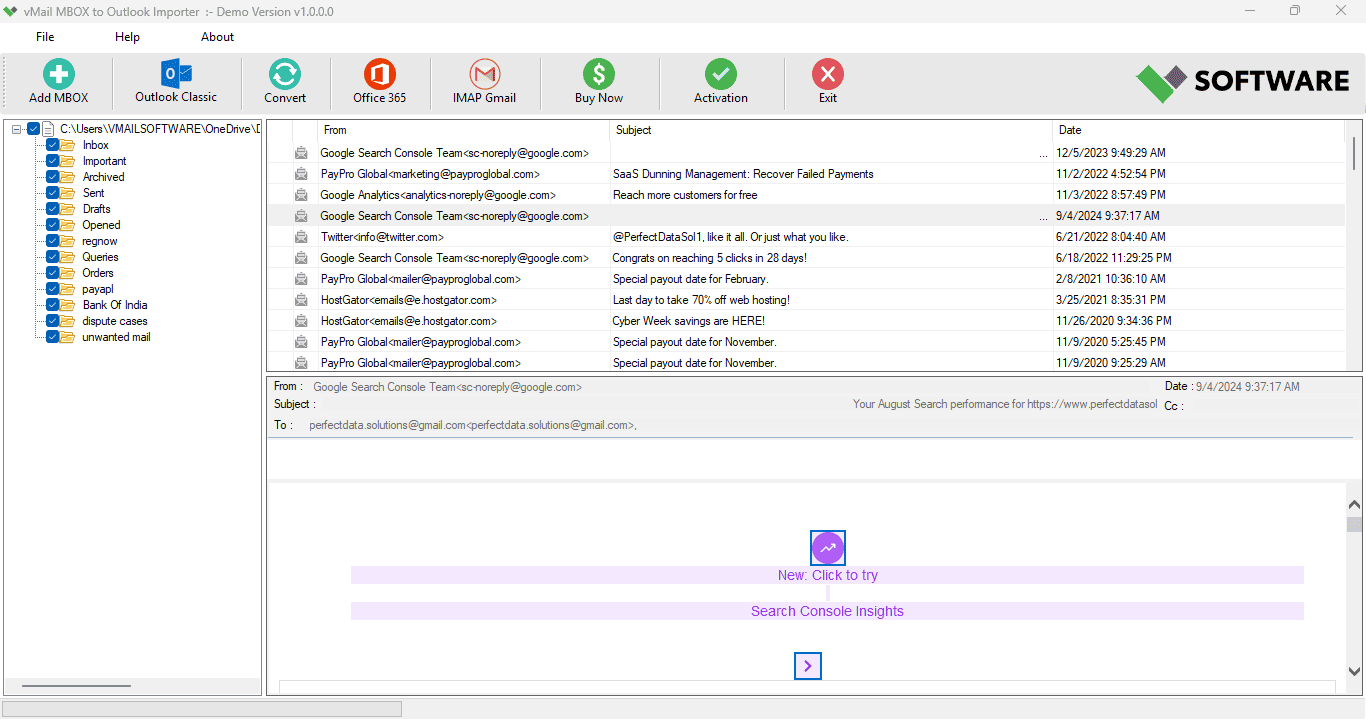Open the Activation checkmark icon
The image size is (1366, 720).
click(720, 75)
